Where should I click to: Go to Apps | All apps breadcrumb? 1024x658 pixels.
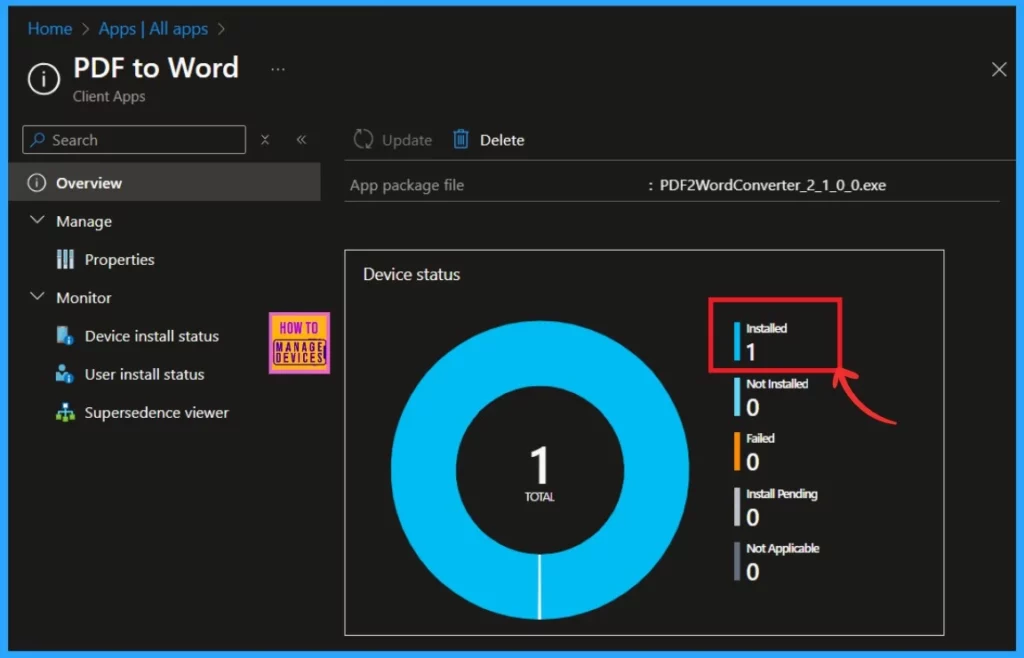[x=153, y=29]
